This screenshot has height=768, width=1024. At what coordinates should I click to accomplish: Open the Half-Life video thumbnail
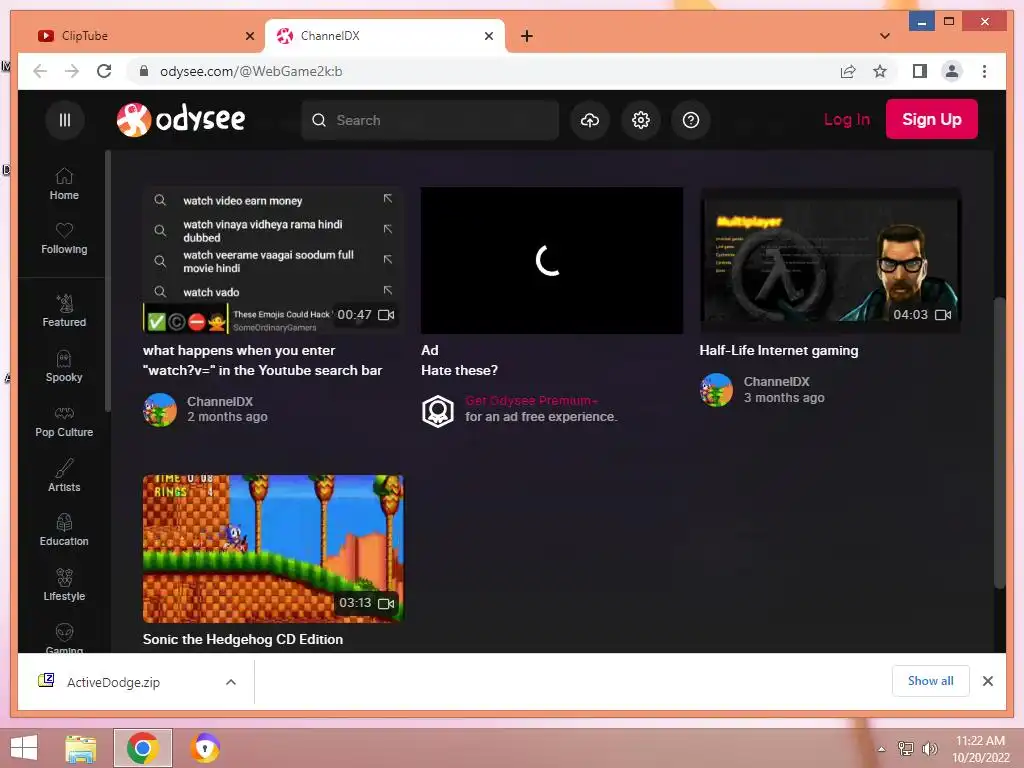pyautogui.click(x=829, y=260)
